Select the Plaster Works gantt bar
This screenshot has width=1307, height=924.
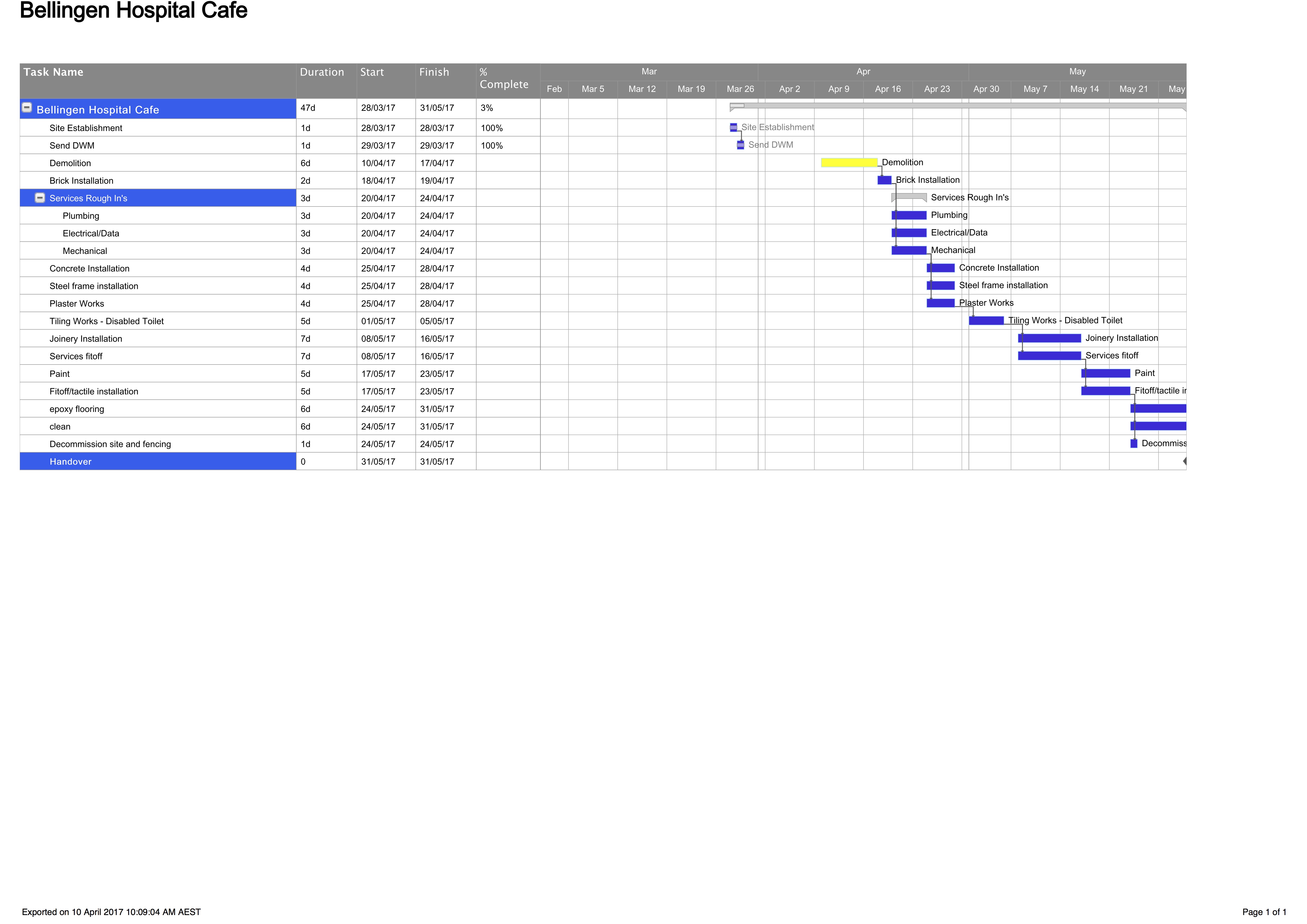pos(941,303)
